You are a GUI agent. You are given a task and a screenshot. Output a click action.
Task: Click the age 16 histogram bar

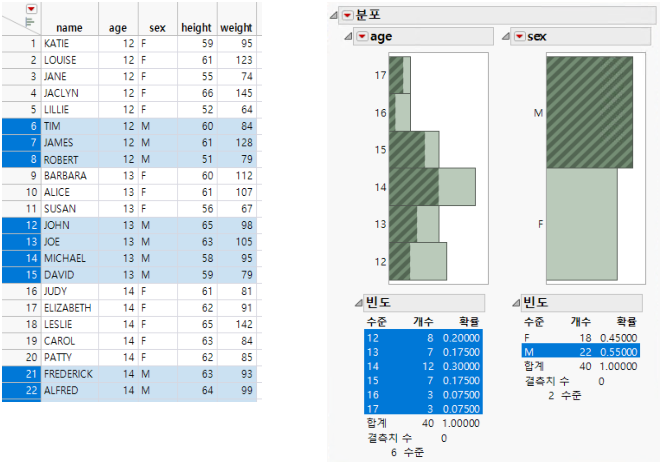400,112
